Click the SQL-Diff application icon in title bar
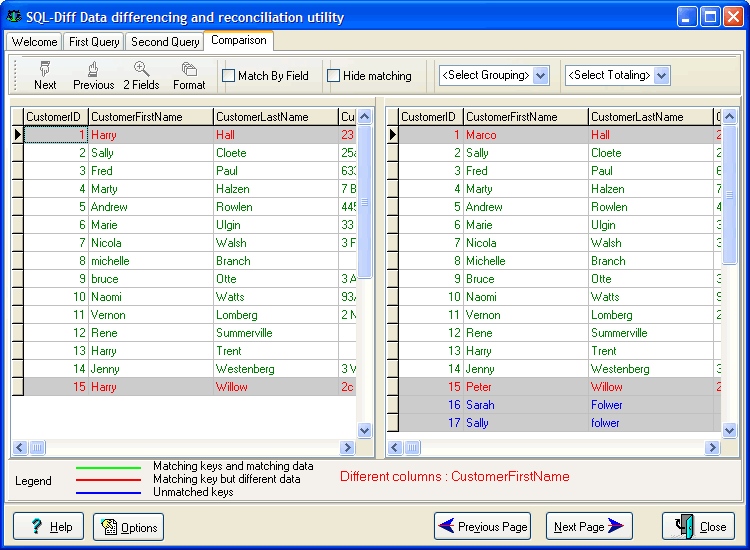This screenshot has height=550, width=750. click(13, 17)
